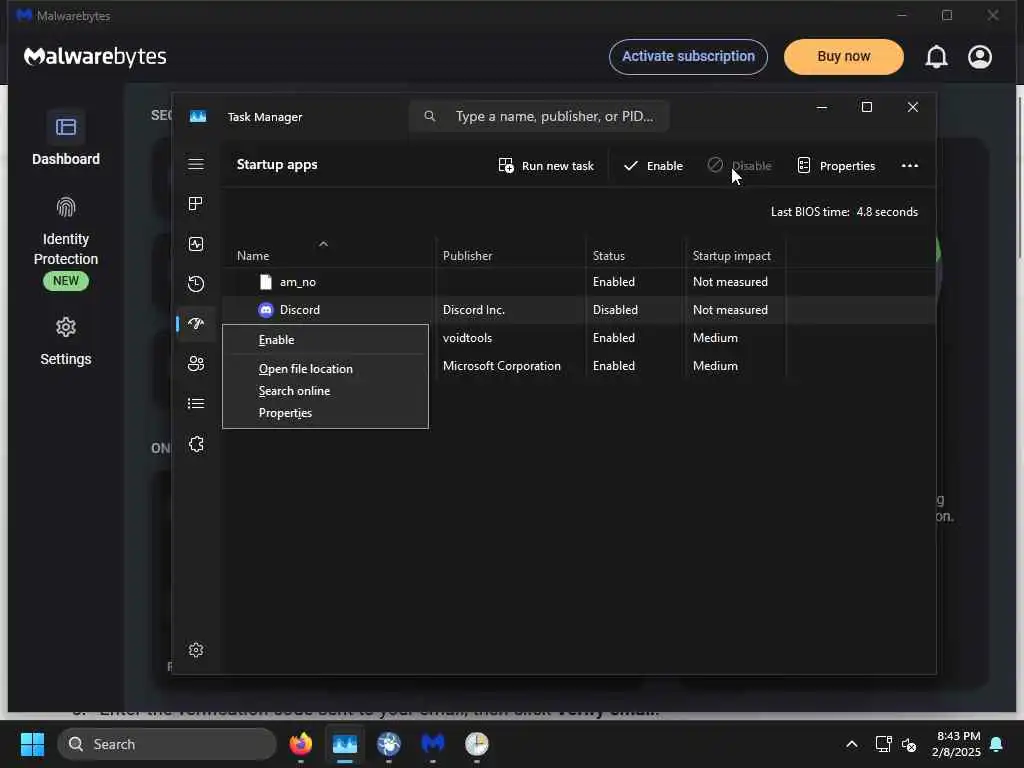
Task: Open Malwarebytes Settings sidebar item
Action: 66,341
